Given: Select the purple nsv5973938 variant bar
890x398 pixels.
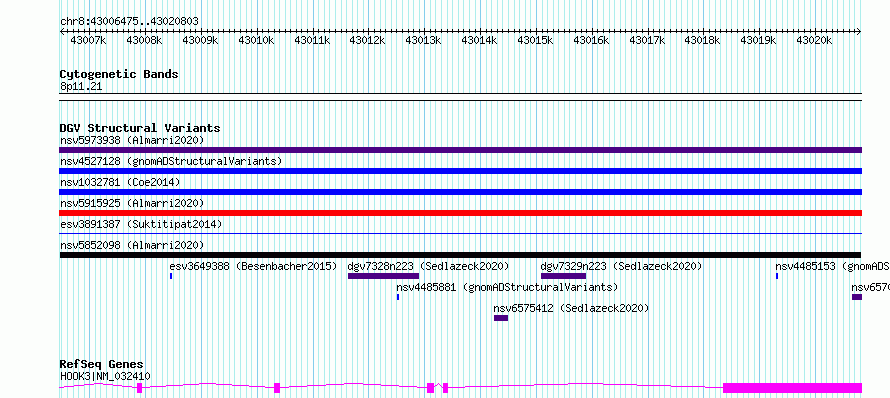Looking at the screenshot, I should (x=460, y=150).
